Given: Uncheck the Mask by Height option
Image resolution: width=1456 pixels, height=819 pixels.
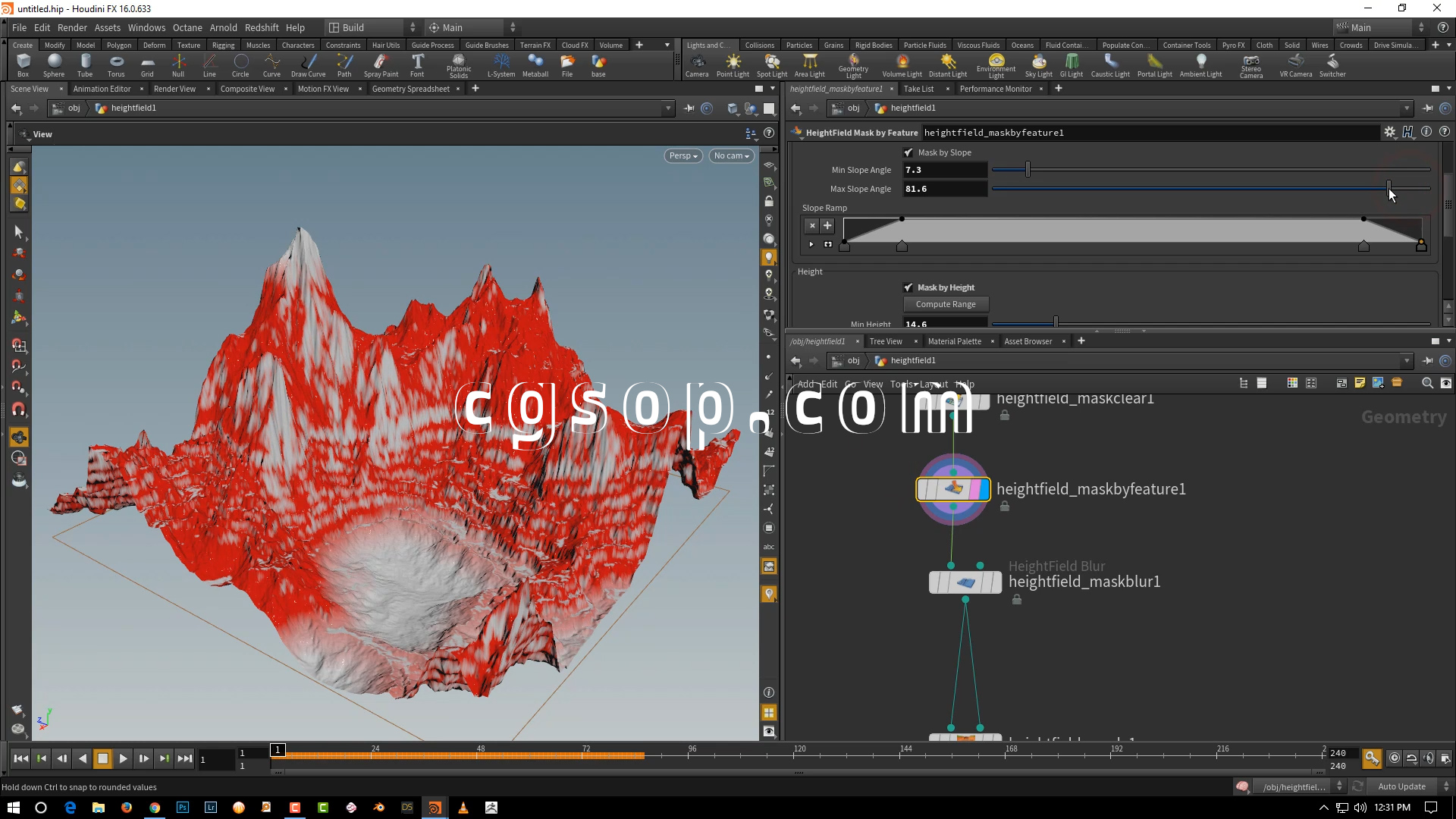Looking at the screenshot, I should point(908,287).
